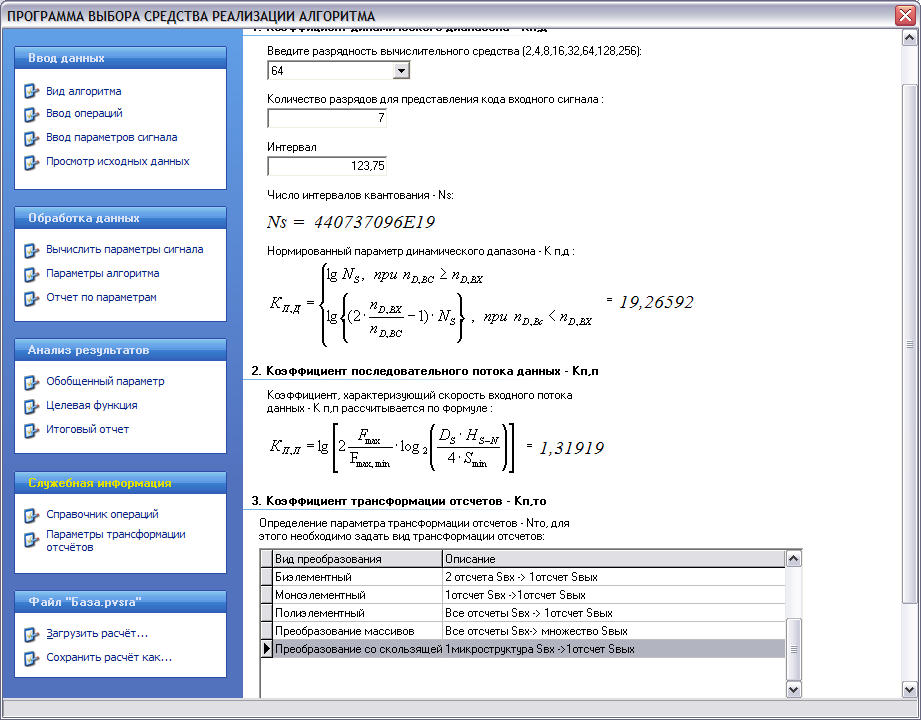
Task: Select the Полиэлементный table row
Action: tap(522, 613)
